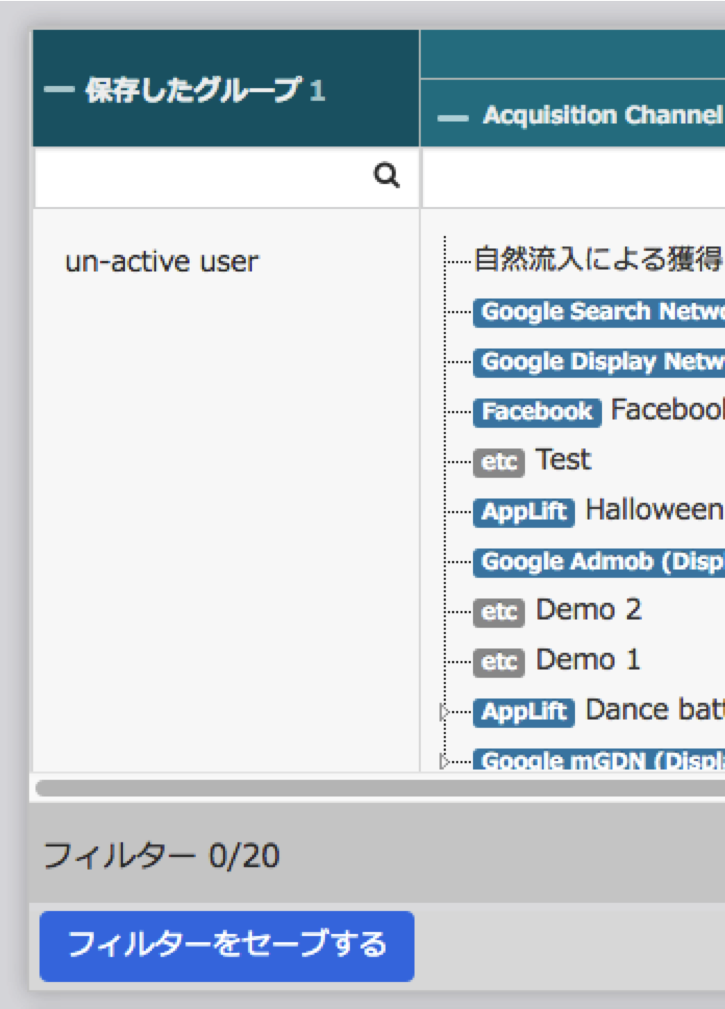Select the Dance battle campaign row

tap(655, 710)
